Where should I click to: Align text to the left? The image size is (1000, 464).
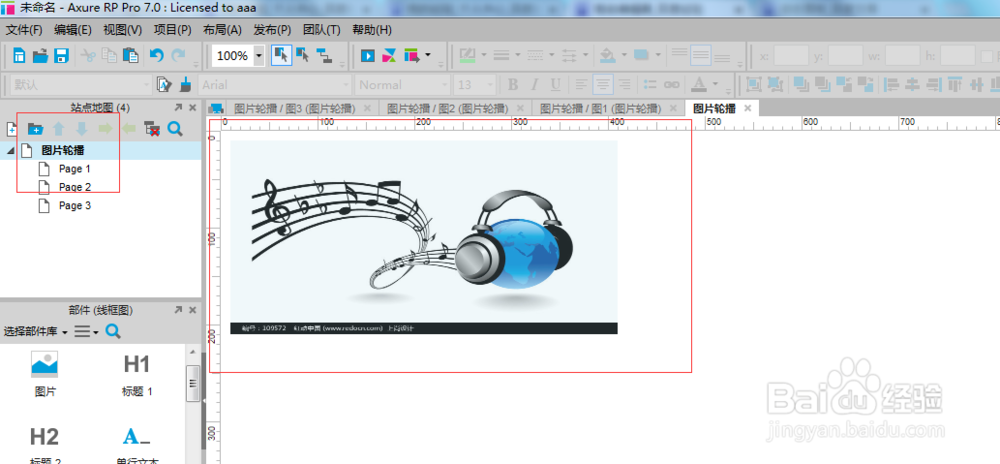[x=581, y=84]
